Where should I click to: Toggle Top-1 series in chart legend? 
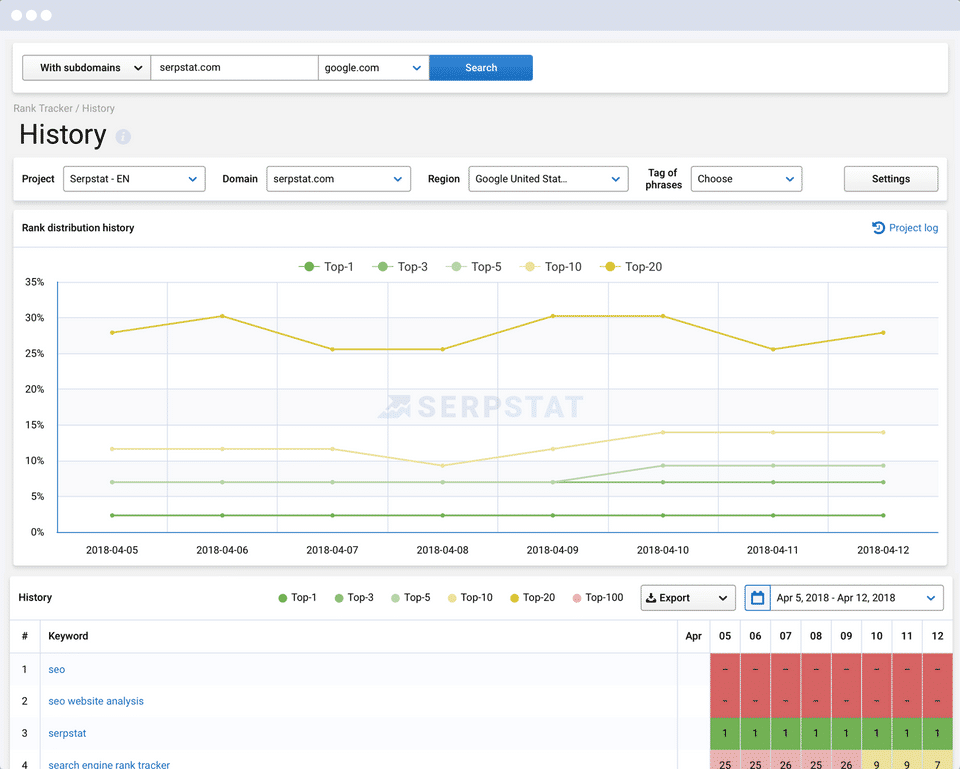point(326,267)
